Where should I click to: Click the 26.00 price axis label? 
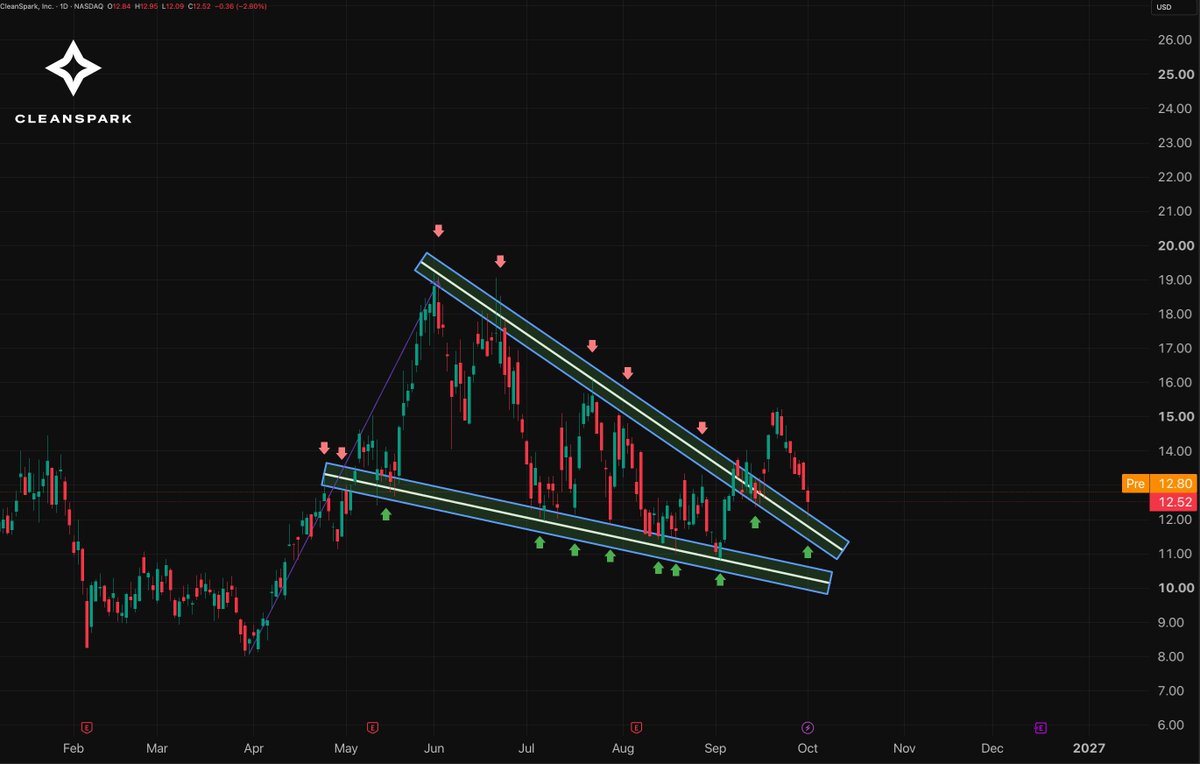click(x=1177, y=40)
